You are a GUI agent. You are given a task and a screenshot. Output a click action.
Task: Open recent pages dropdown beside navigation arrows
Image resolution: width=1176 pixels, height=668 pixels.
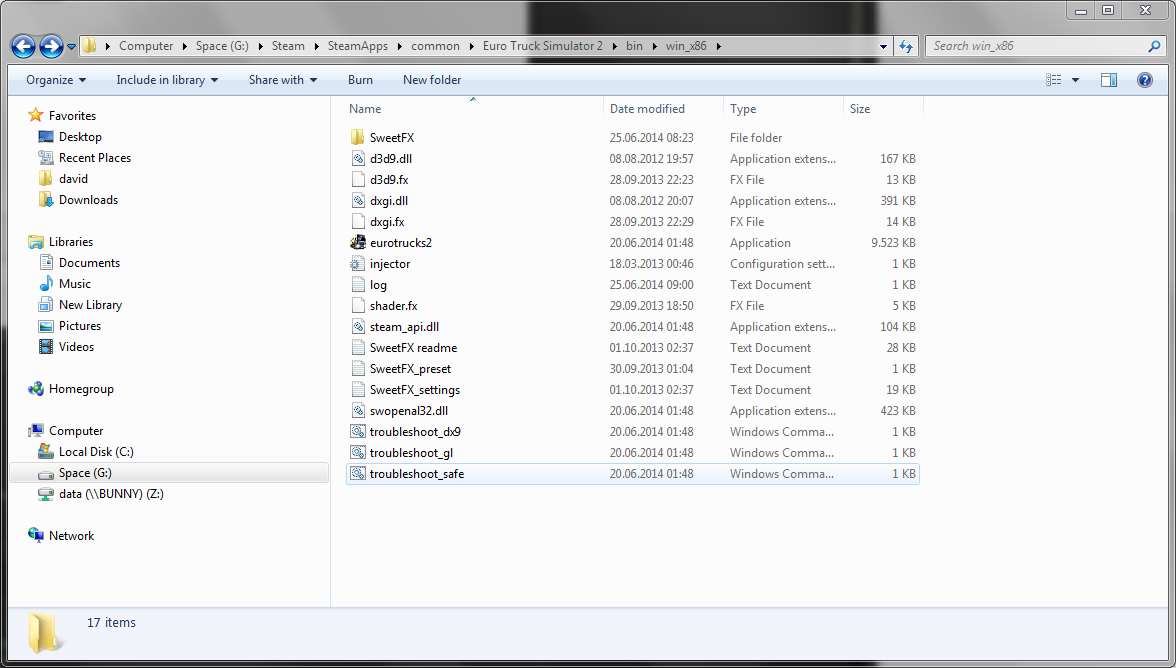pos(71,46)
